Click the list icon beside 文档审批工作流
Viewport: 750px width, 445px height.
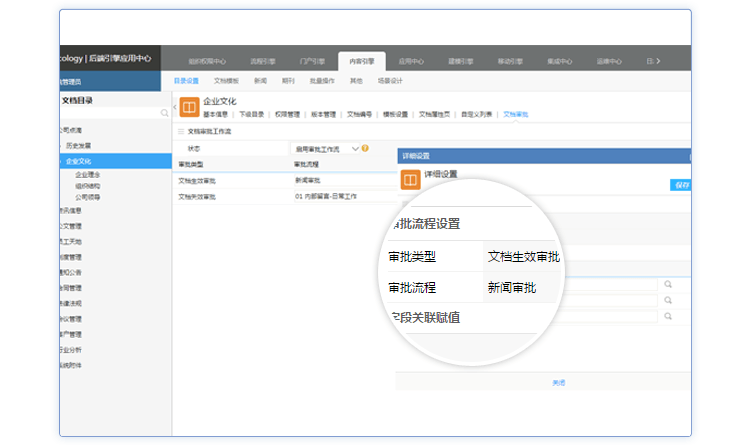pos(181,131)
